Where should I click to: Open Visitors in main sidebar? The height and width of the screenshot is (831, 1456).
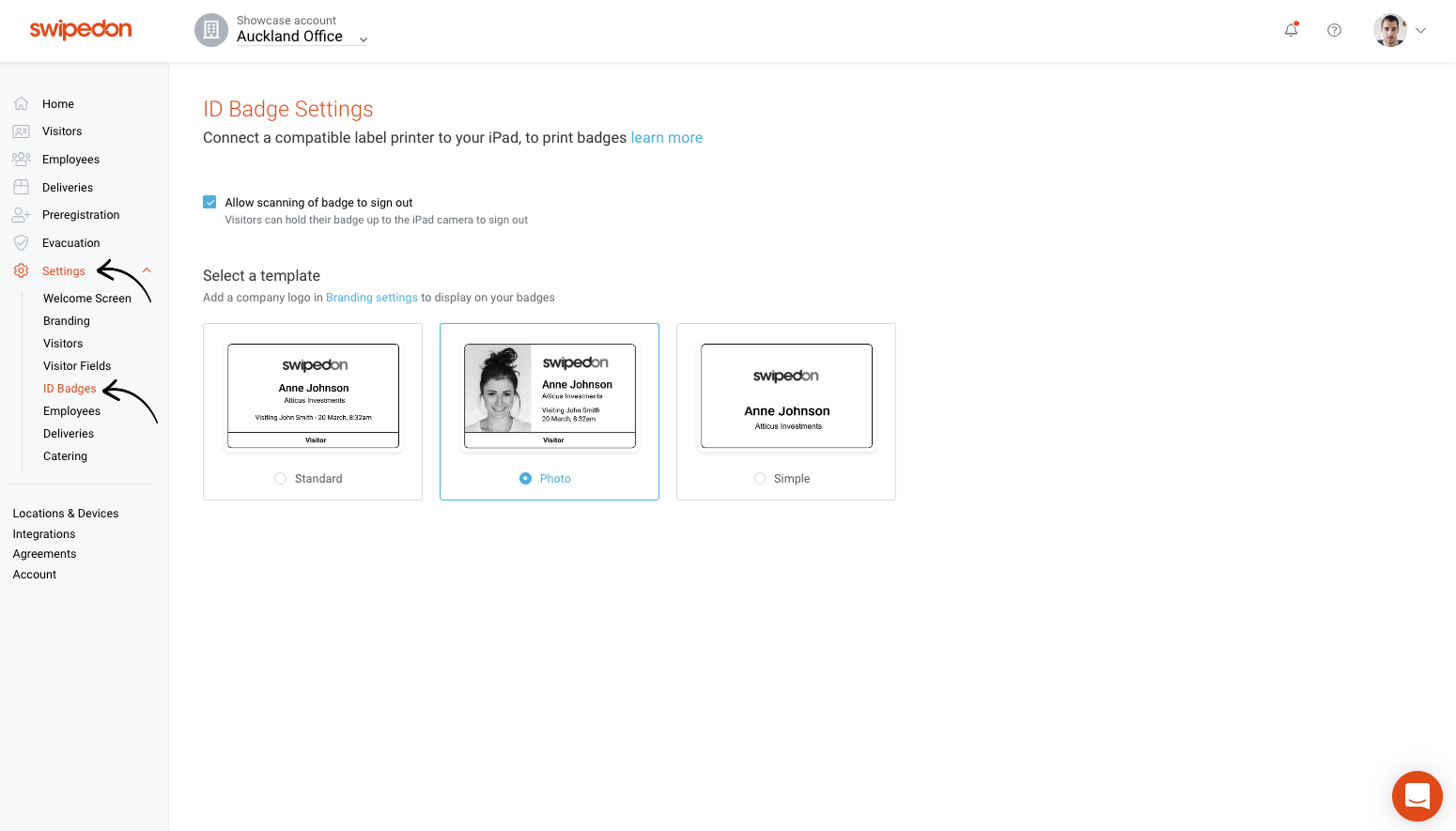pyautogui.click(x=62, y=131)
